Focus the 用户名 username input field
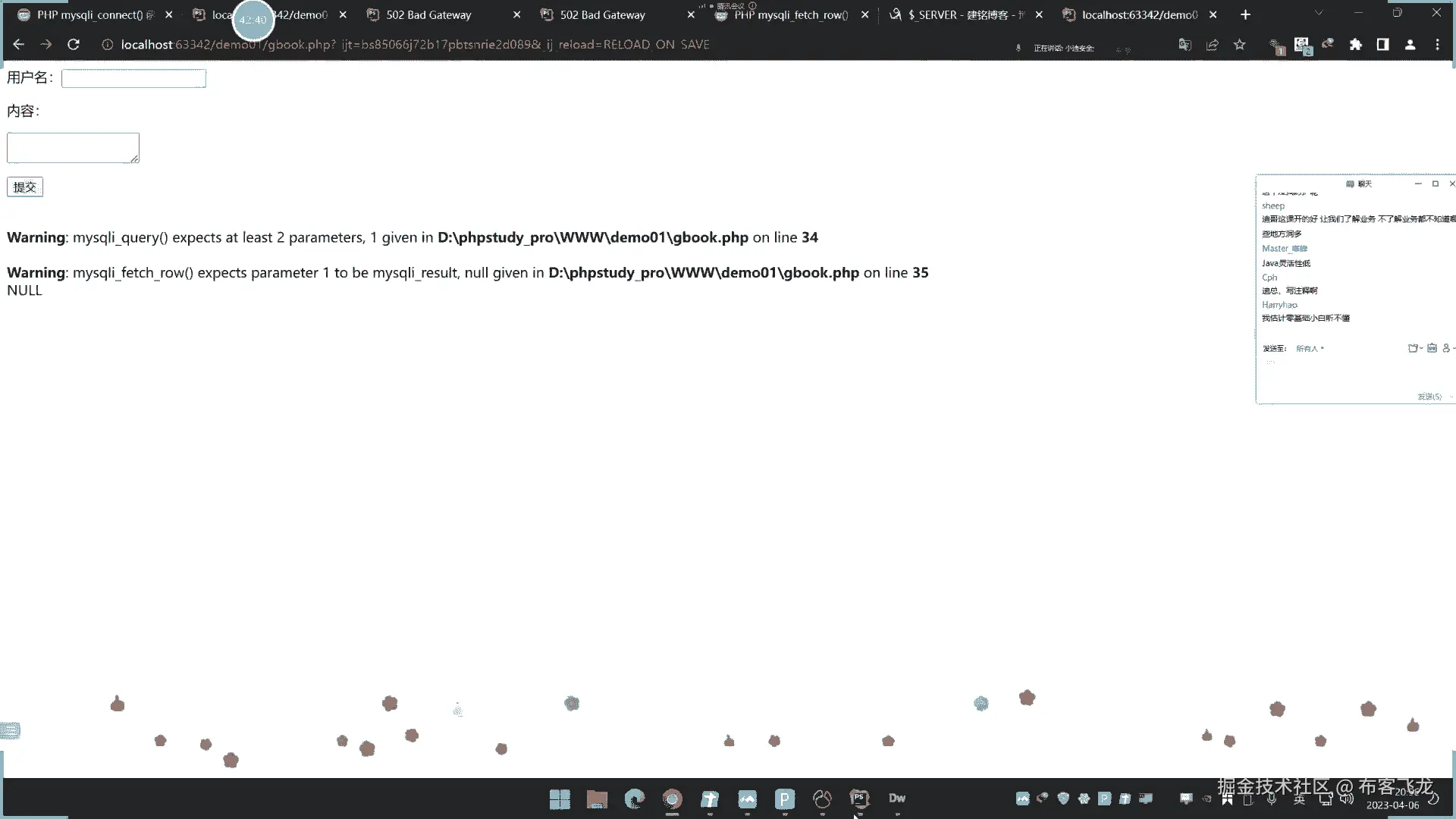This screenshot has width=1456, height=819. [x=133, y=78]
